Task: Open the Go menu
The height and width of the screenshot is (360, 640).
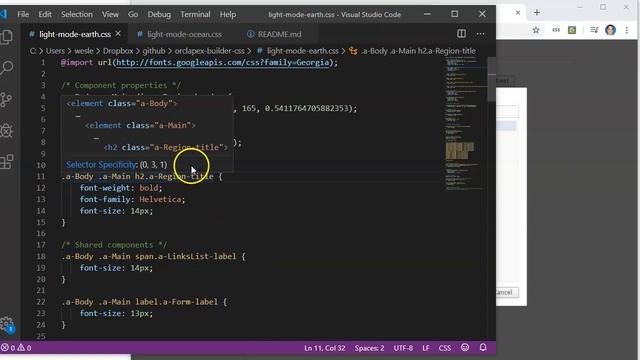Action: (133, 14)
